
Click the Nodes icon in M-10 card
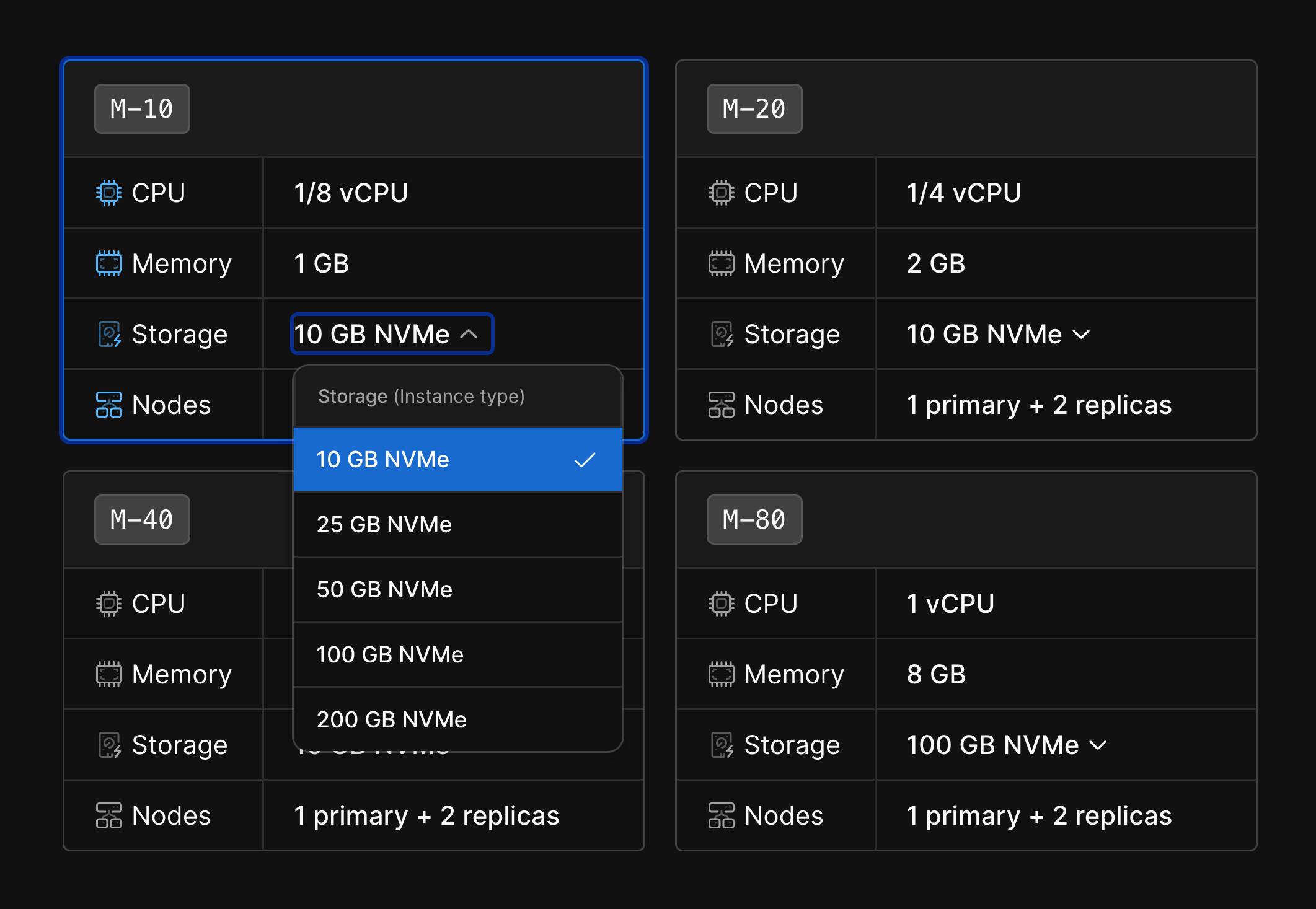(x=108, y=405)
